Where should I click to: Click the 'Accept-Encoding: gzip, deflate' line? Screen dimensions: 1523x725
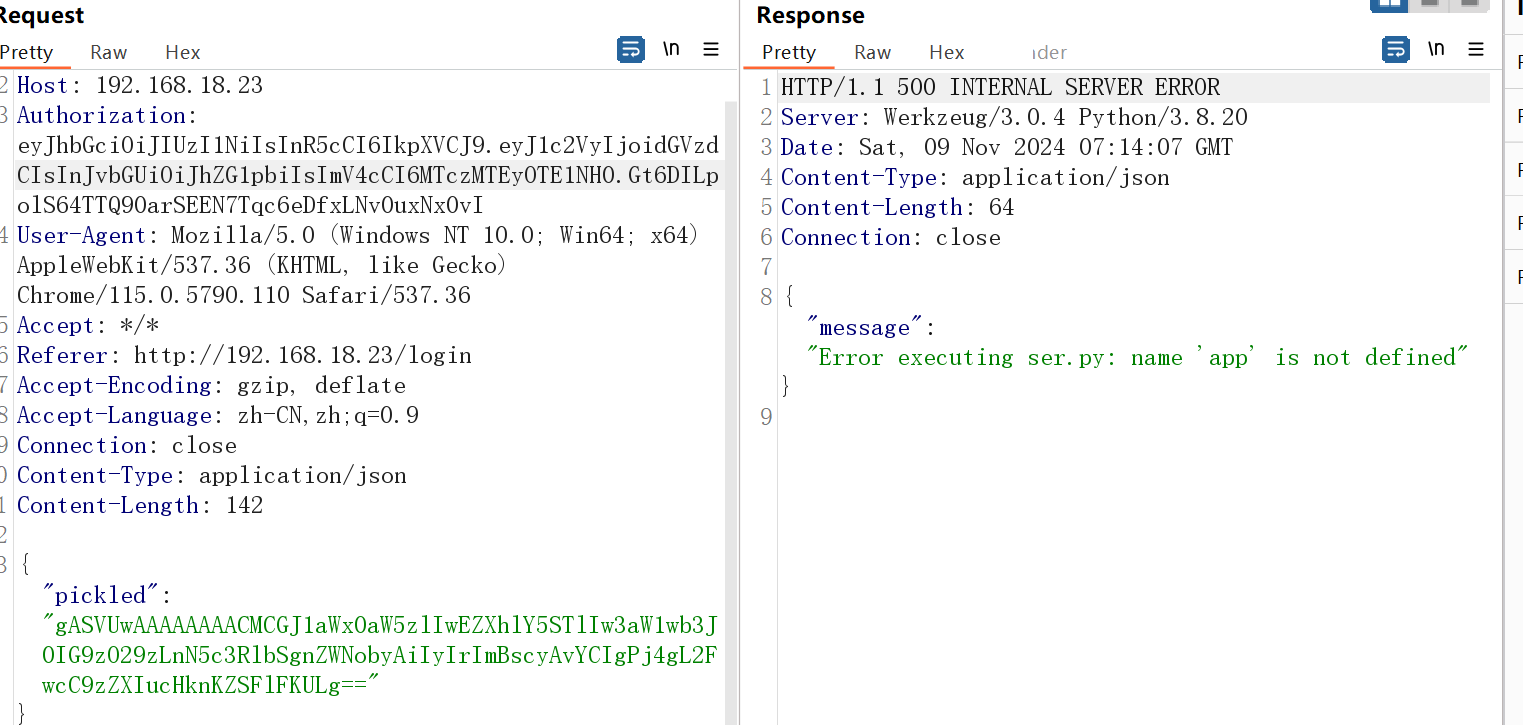tap(211, 386)
